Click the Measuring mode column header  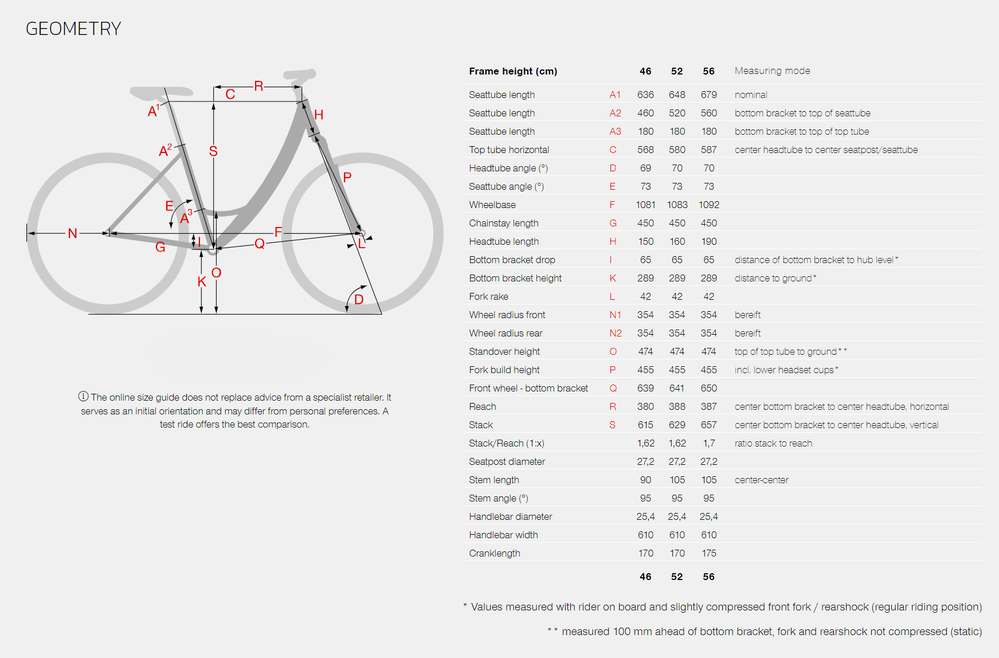point(772,71)
